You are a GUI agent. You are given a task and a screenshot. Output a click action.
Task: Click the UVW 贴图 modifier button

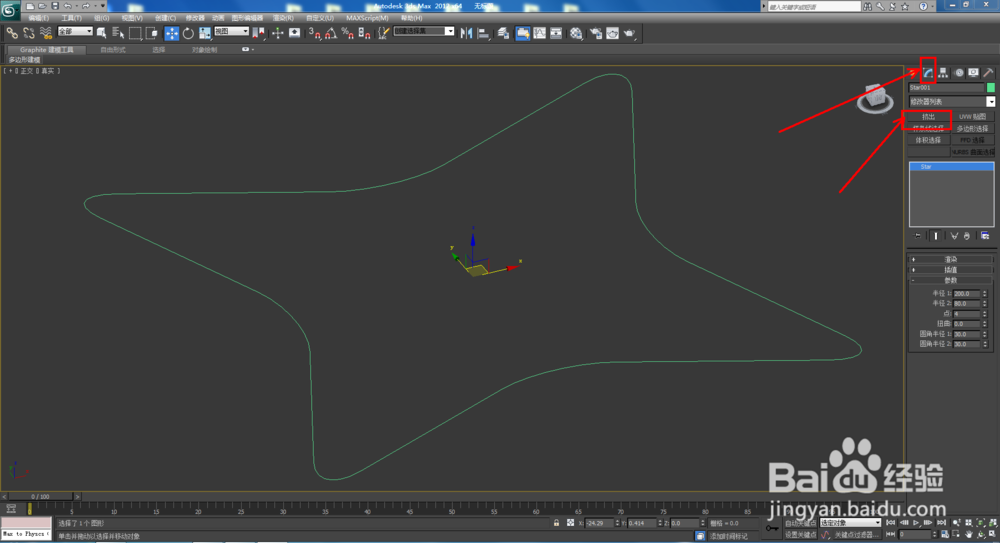click(973, 117)
